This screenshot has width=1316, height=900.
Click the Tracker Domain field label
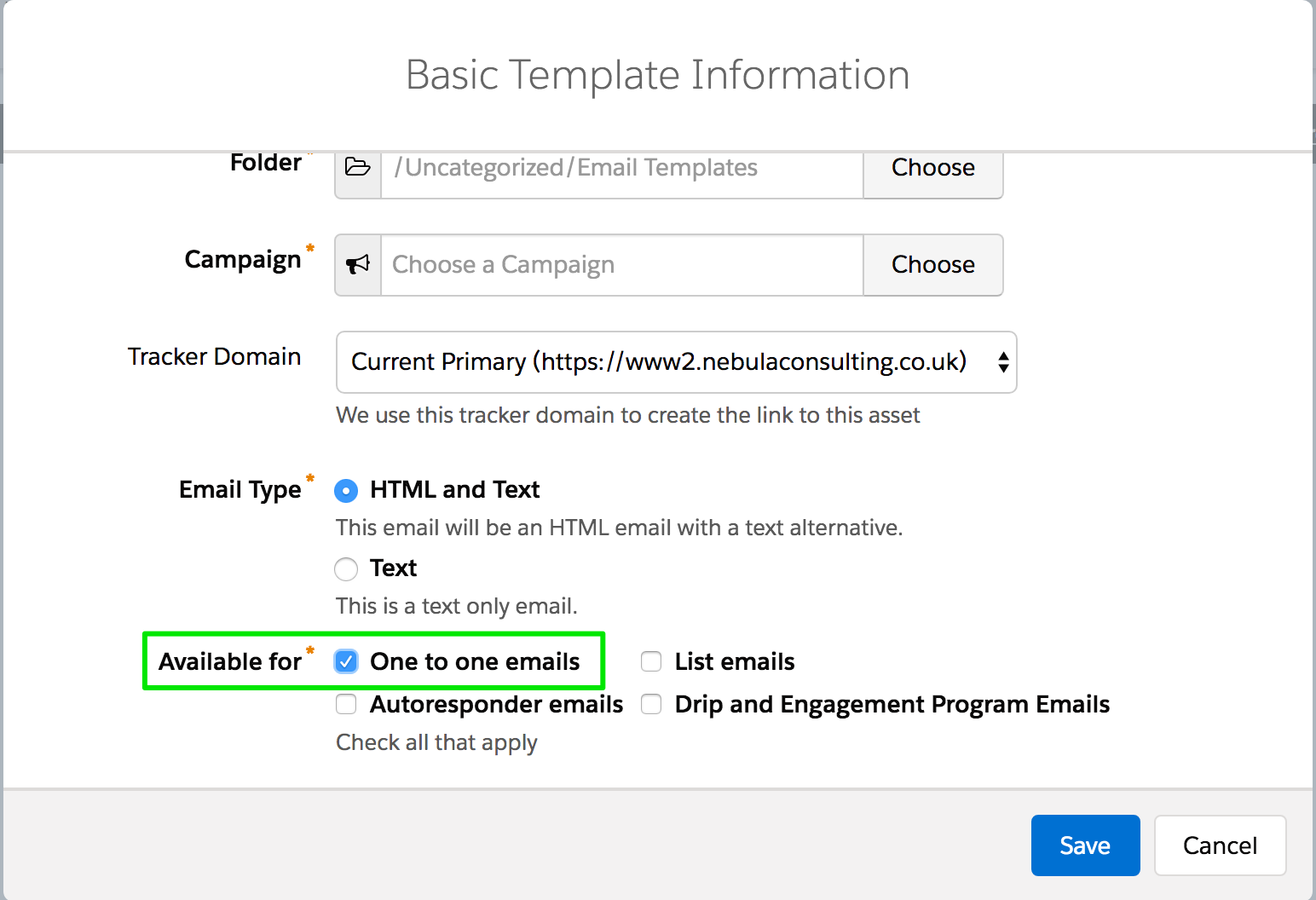pyautogui.click(x=214, y=356)
